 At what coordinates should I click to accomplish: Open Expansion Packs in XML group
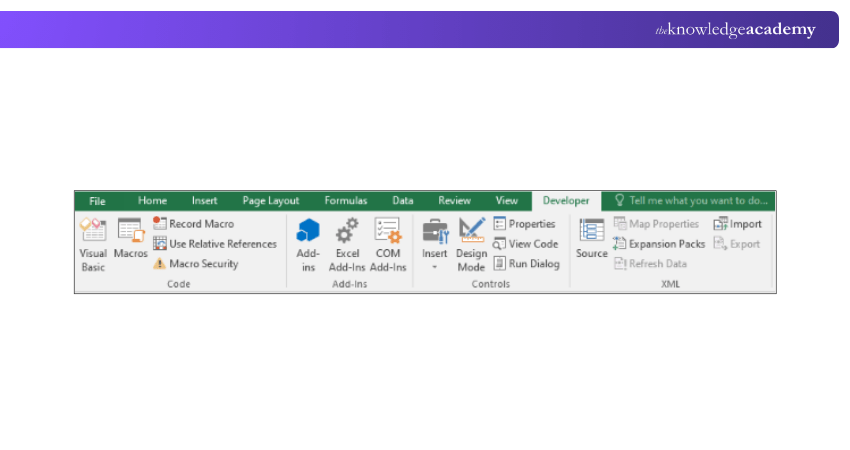coord(659,244)
